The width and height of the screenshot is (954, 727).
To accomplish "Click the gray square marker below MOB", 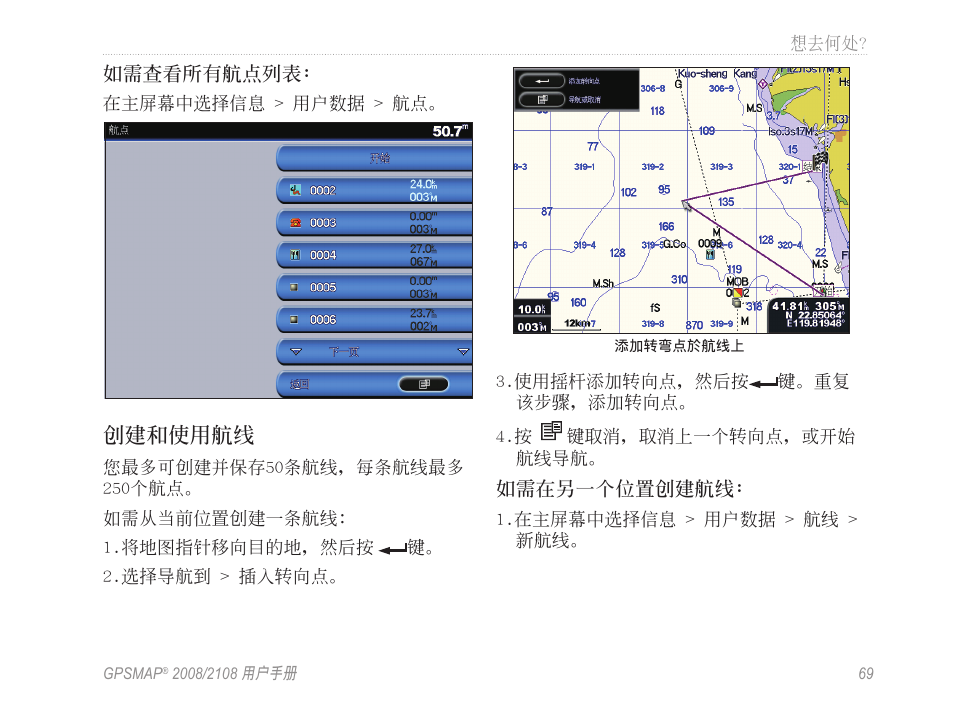I will point(736,303).
